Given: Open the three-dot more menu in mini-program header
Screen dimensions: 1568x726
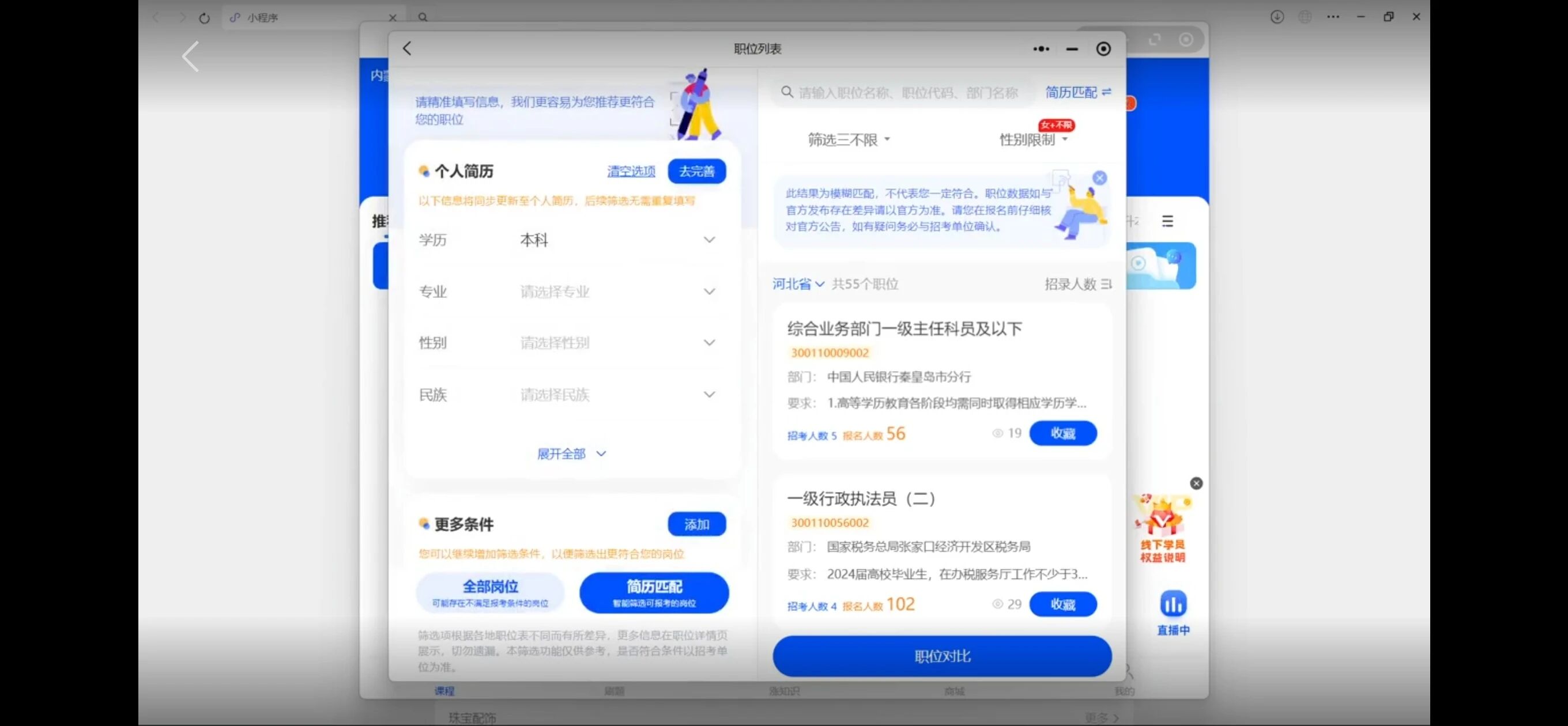Looking at the screenshot, I should point(1041,48).
